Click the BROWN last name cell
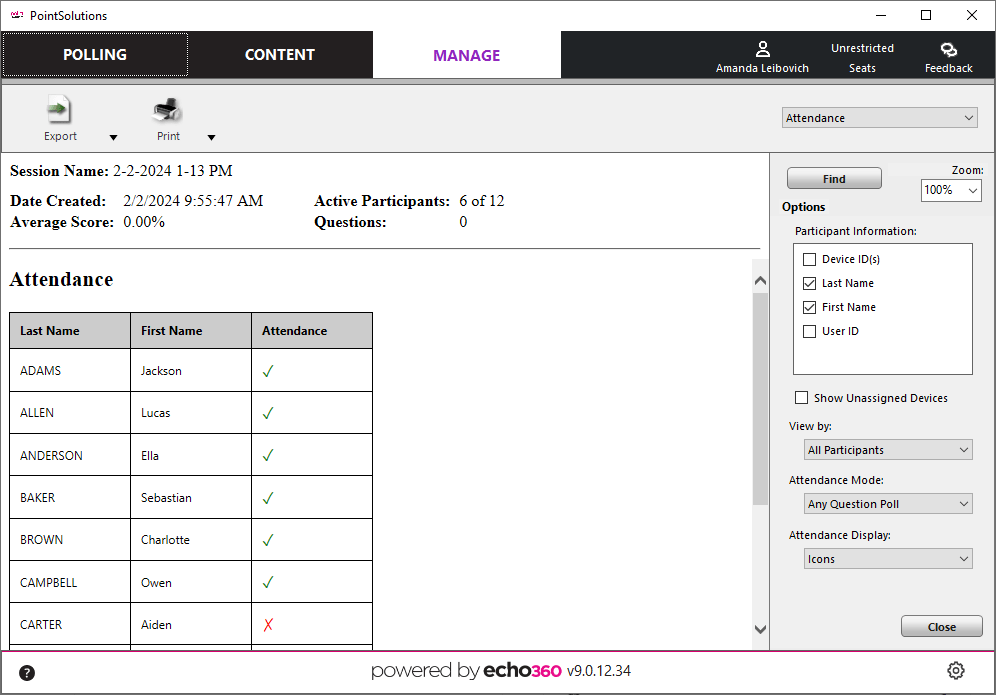996x695 pixels. point(70,539)
